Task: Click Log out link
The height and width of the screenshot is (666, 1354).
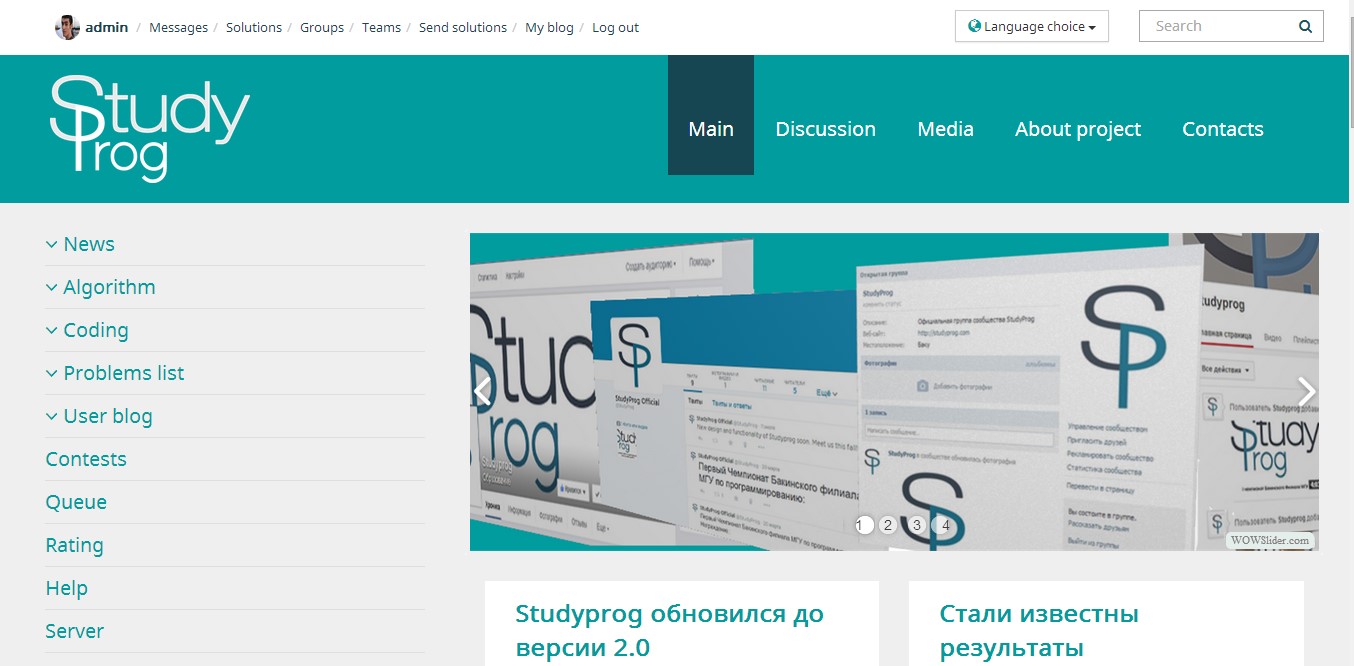Action: click(616, 28)
